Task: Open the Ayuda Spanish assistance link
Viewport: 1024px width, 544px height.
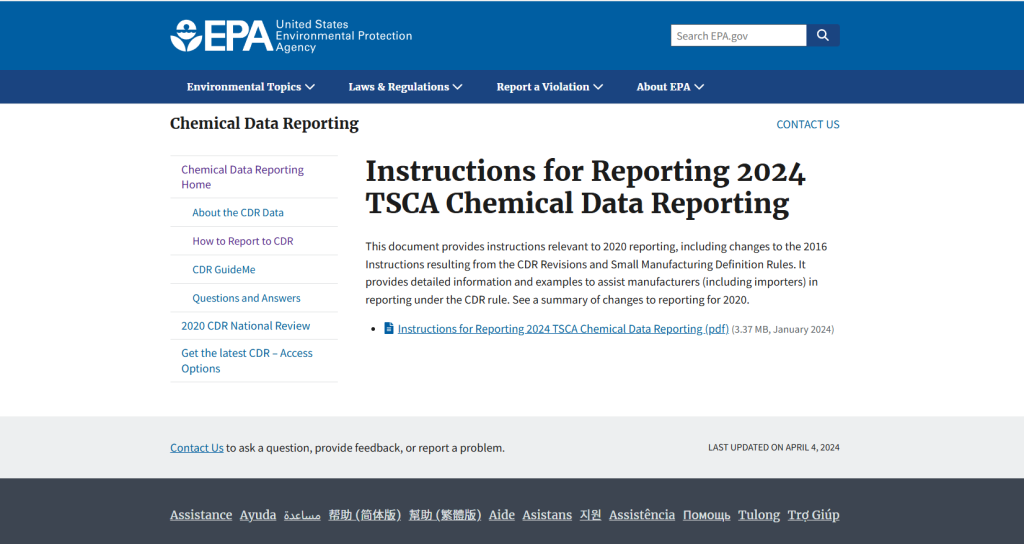Action: [258, 515]
